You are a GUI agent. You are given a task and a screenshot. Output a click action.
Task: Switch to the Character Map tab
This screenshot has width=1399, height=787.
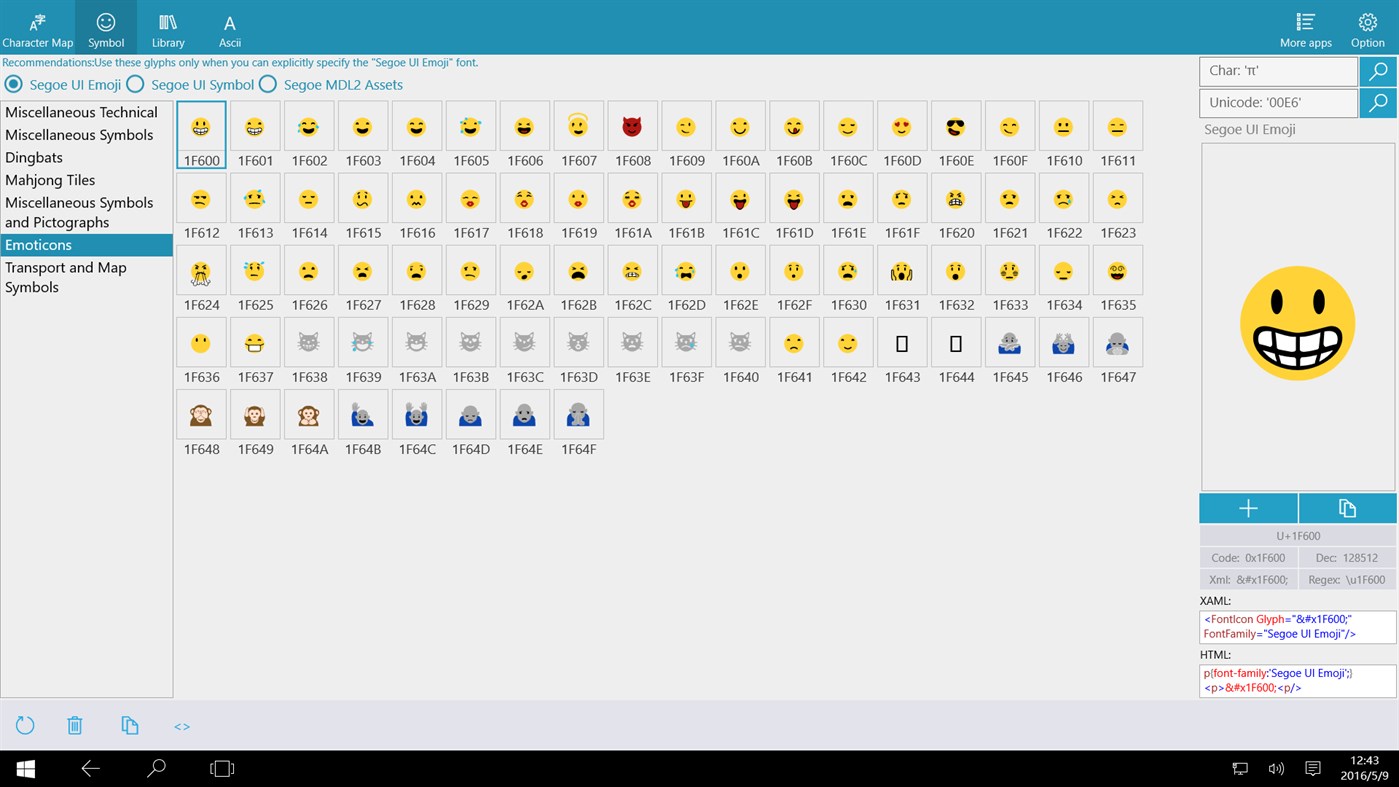point(37,29)
